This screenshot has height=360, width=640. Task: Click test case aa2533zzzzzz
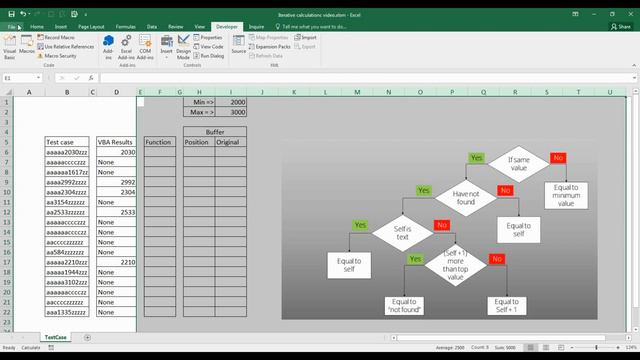point(67,212)
